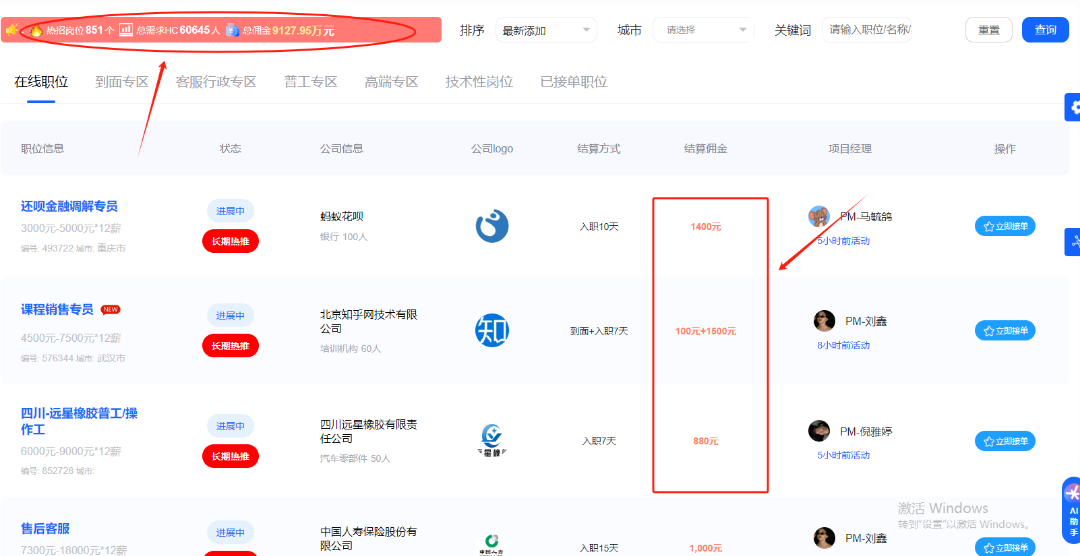Click the 1,000元 commission value
The height and width of the screenshot is (556, 1080).
tap(706, 548)
